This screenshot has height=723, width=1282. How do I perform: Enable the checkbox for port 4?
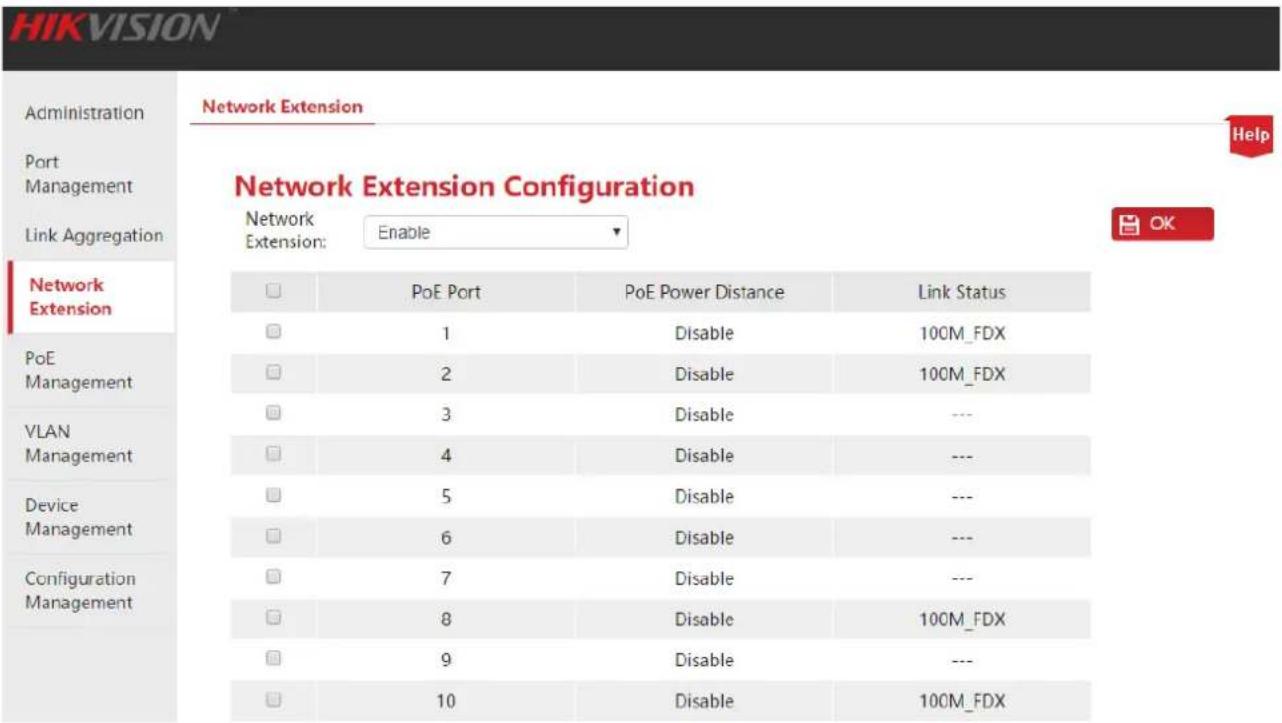point(273,454)
